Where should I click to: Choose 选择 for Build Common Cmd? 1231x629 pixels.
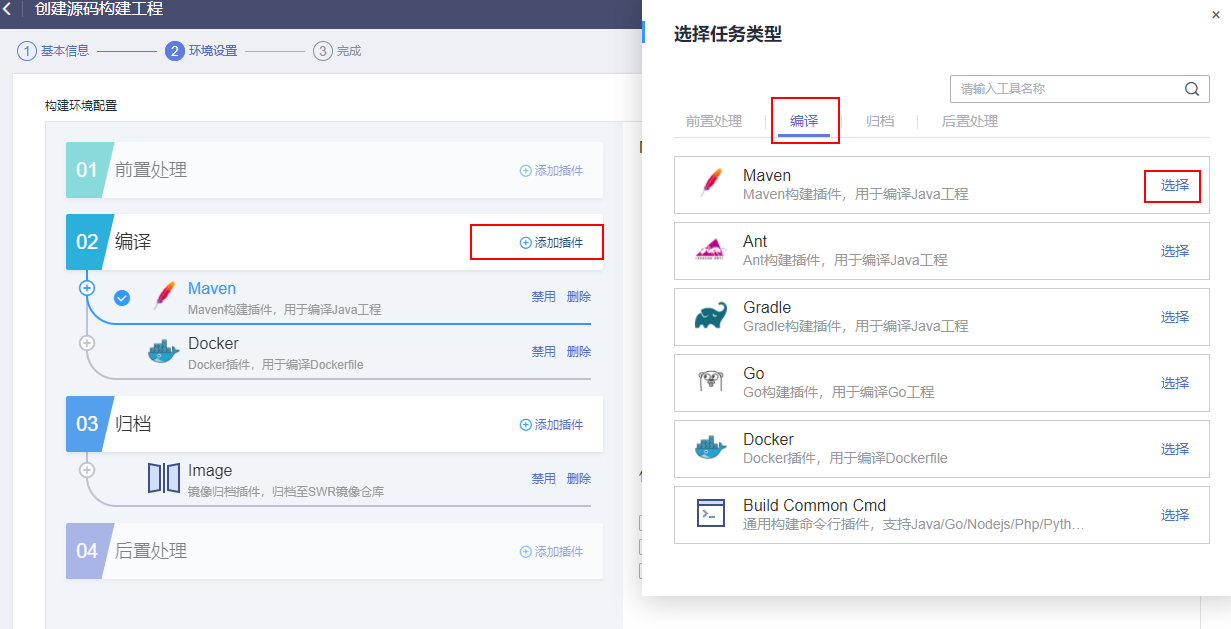click(x=1175, y=515)
